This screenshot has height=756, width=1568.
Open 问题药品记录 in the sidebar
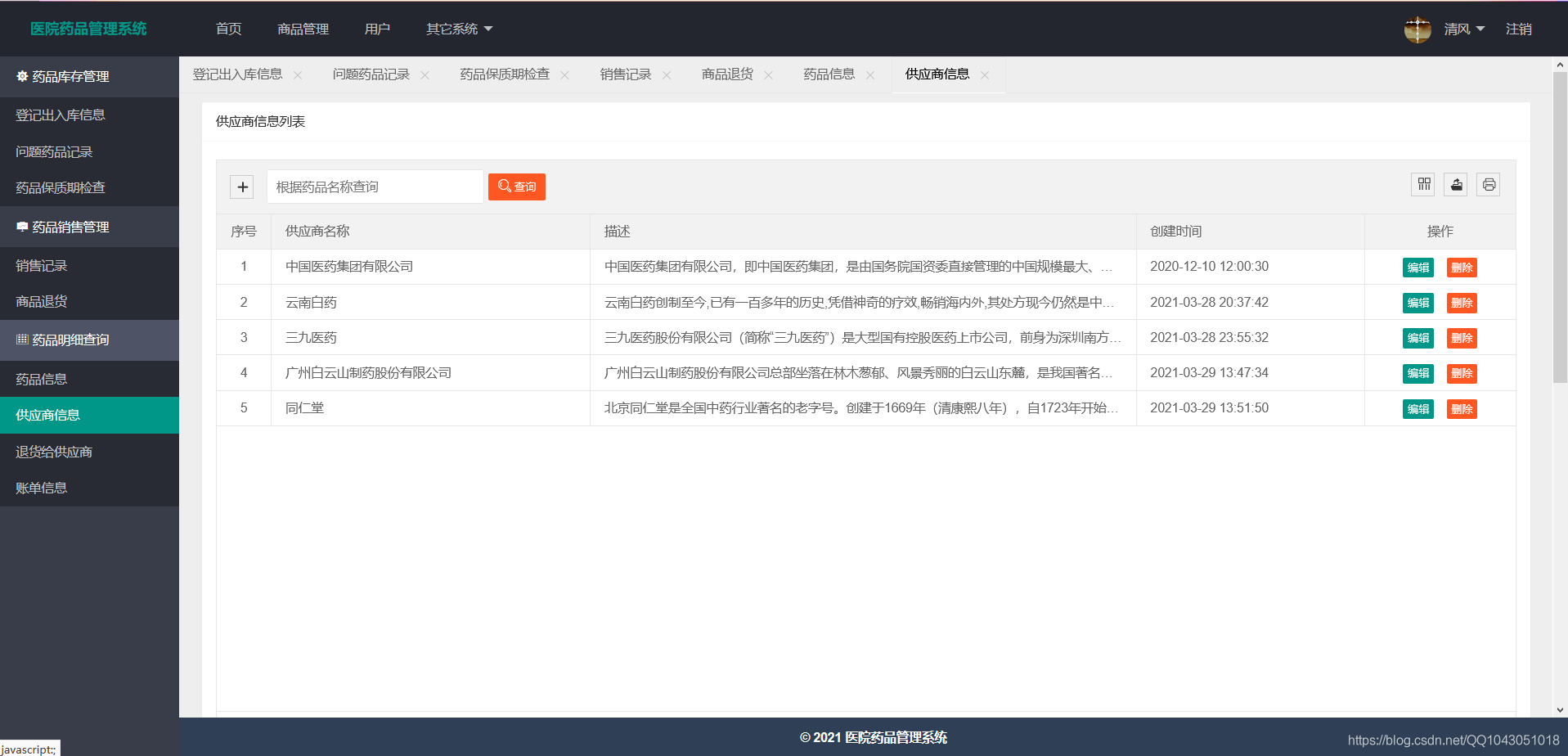89,151
